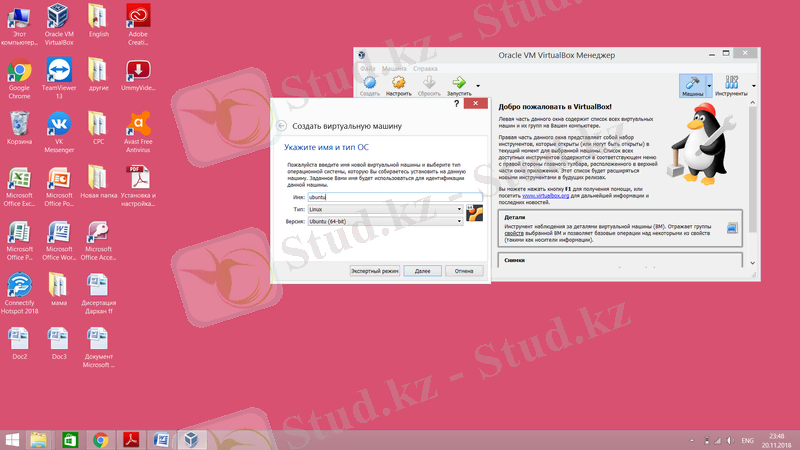Viewport: 800px width, 450px height.
Task: Open Настроить settings in VirtualBox toolbar
Action: 398,86
